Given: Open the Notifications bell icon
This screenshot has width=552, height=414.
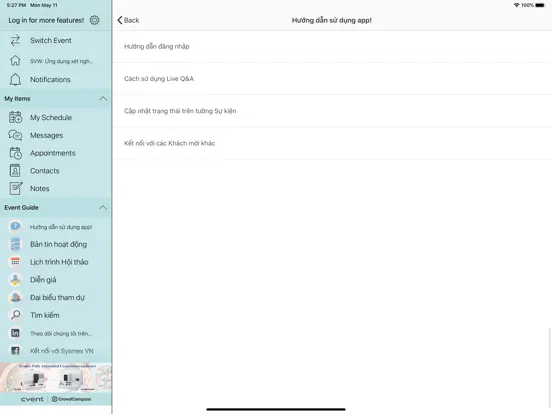Looking at the screenshot, I should (x=15, y=80).
